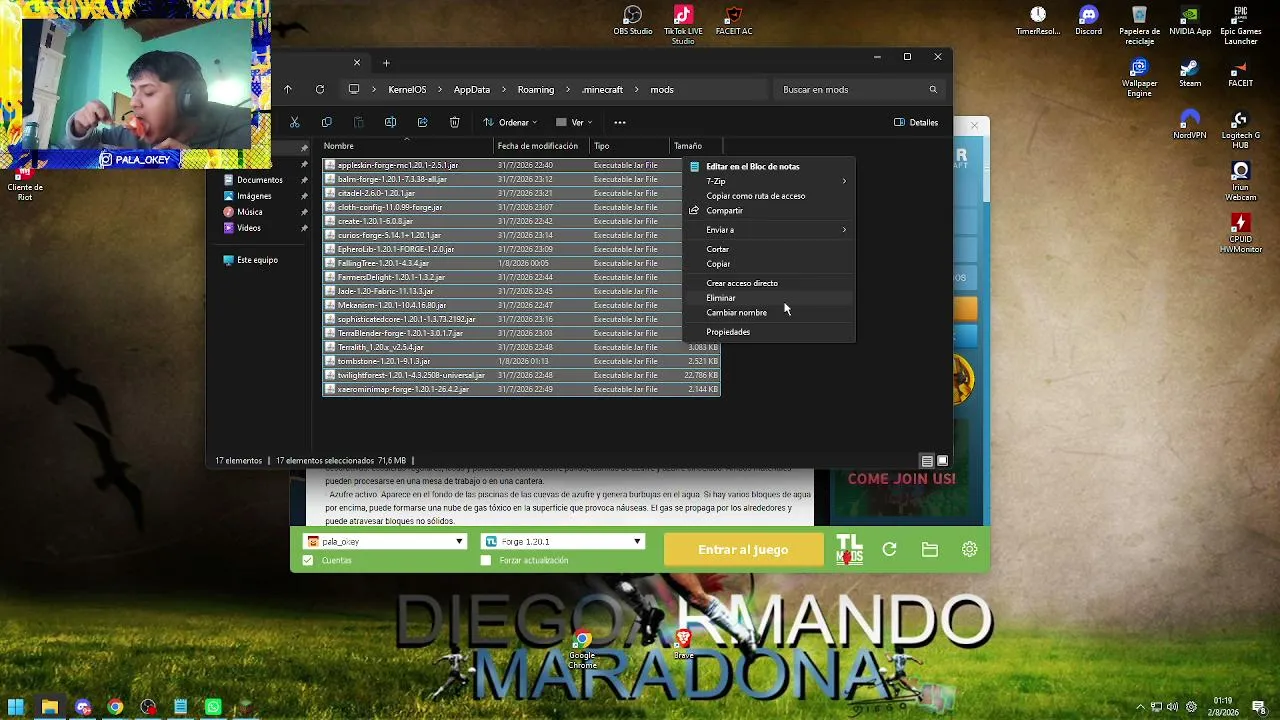Viewport: 1280px width, 720px height.
Task: Open OBS Studio desktop shortcut
Action: 632,21
